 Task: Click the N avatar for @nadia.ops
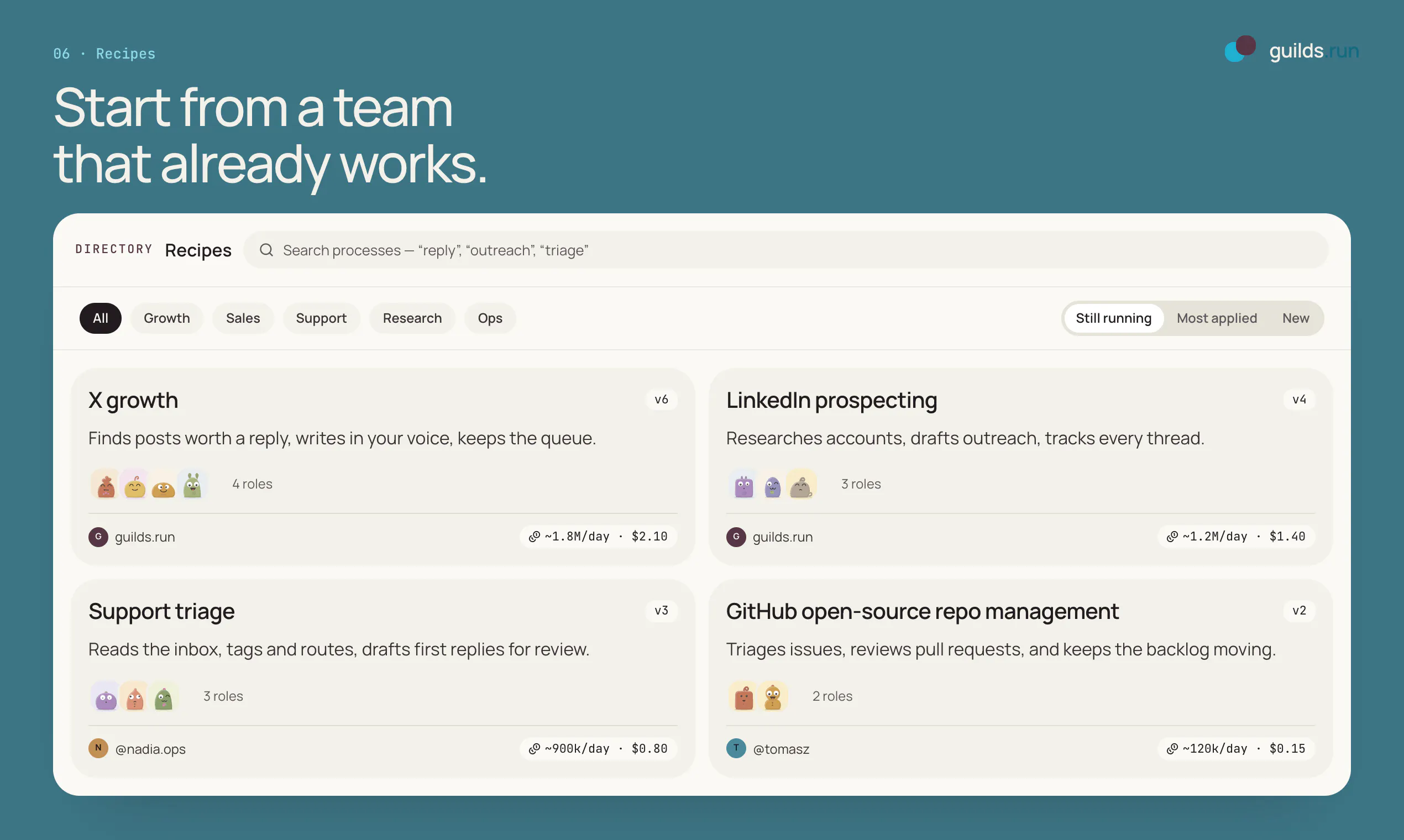pyautogui.click(x=98, y=748)
